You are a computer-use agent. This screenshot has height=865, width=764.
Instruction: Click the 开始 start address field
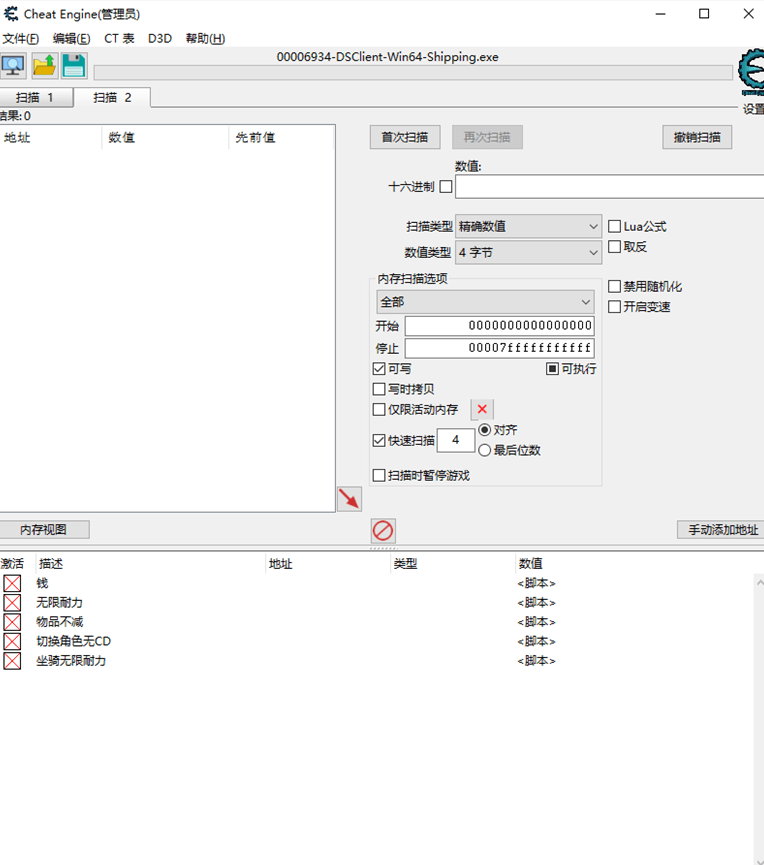[x=499, y=325]
